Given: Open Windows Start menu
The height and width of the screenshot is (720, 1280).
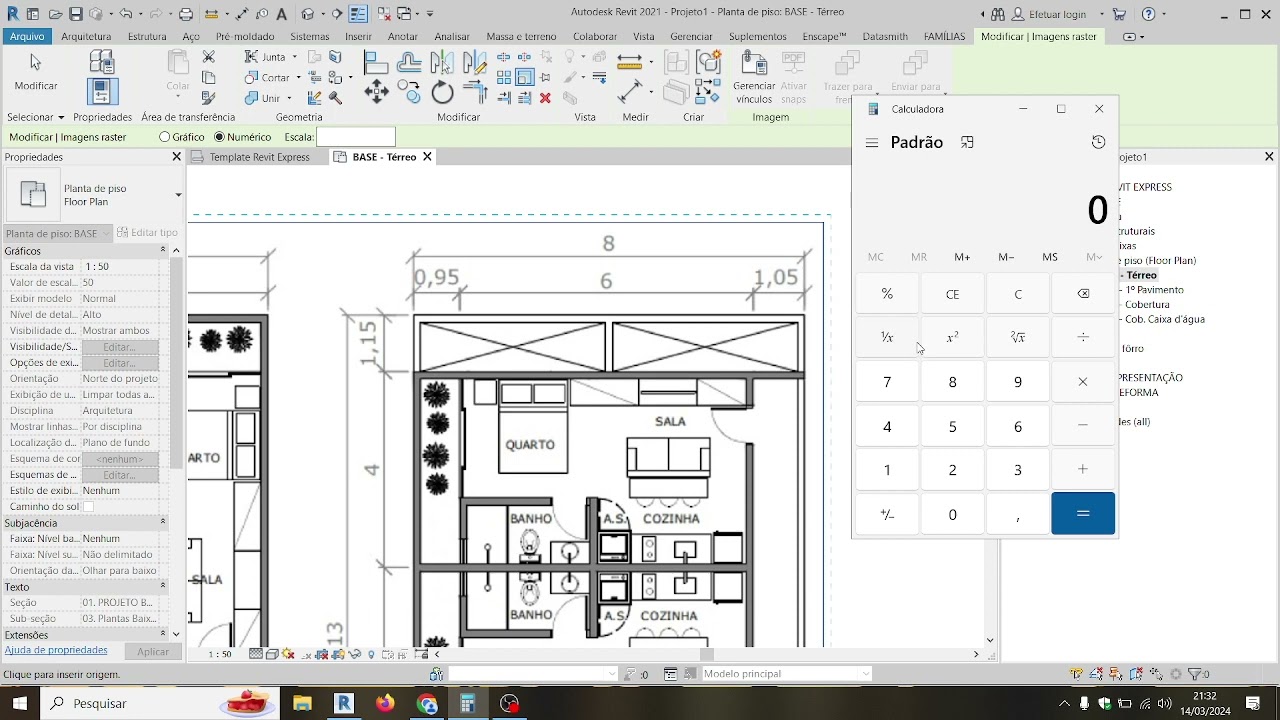Looking at the screenshot, I should click(x=20, y=703).
